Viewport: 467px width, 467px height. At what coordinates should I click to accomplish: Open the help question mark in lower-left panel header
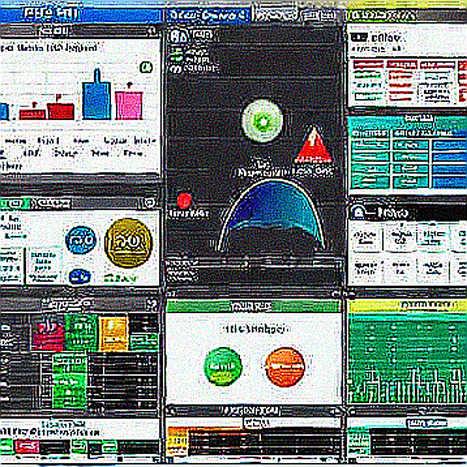pos(152,304)
